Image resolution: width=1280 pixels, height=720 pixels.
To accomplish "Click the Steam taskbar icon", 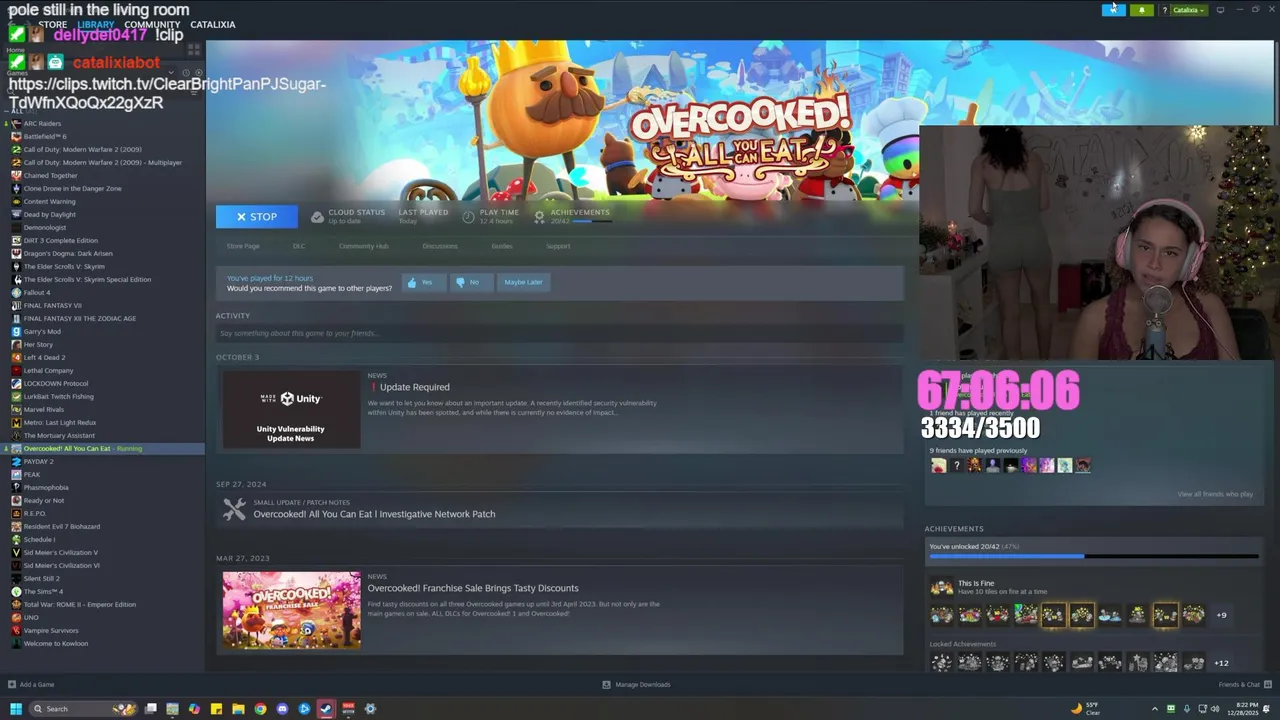I will click(x=326, y=709).
